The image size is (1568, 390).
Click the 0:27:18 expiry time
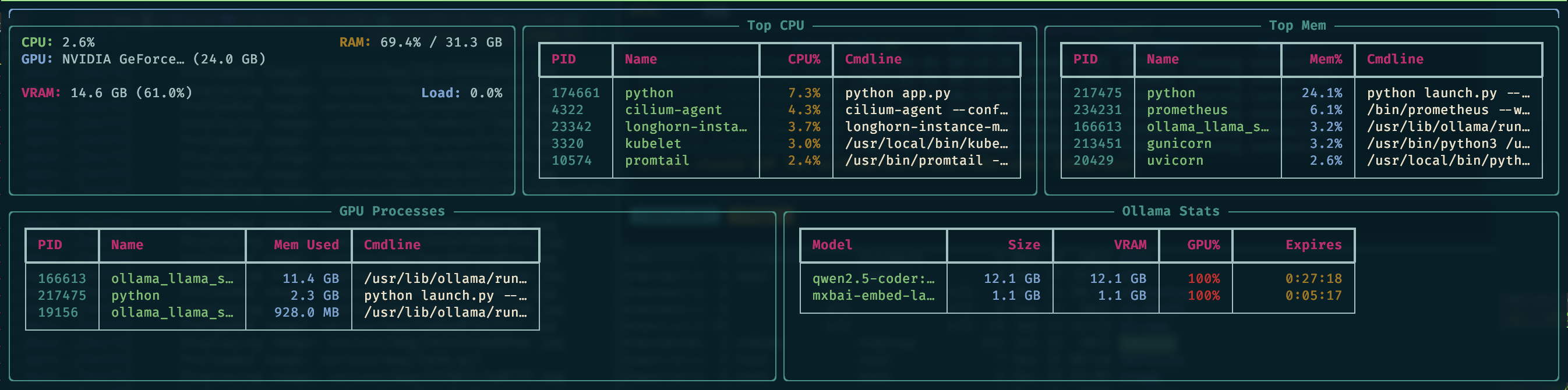click(1313, 279)
